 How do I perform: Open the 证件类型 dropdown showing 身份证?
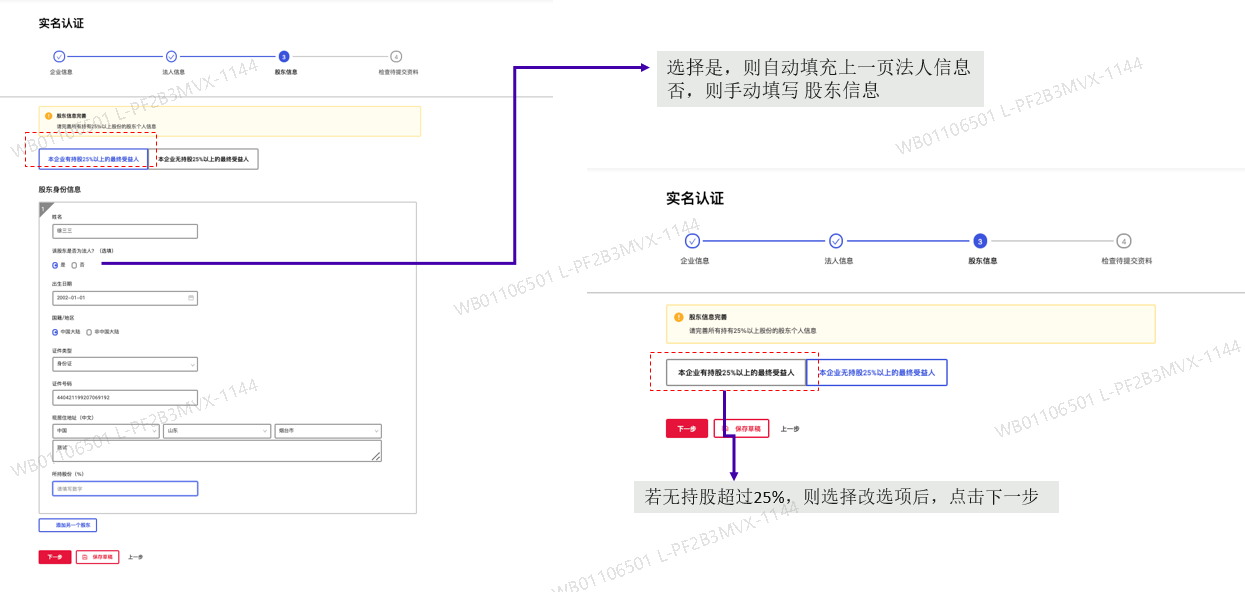point(125,364)
